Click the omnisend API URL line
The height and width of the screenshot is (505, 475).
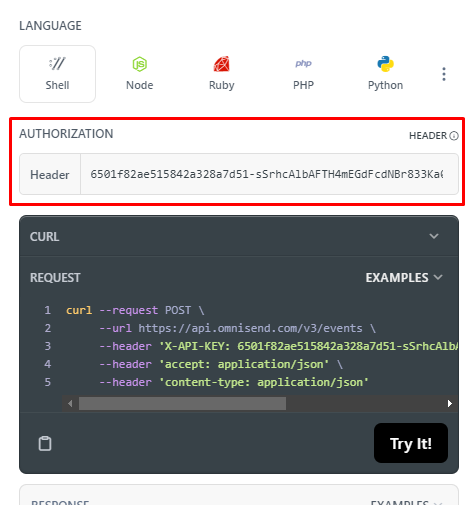(237, 328)
